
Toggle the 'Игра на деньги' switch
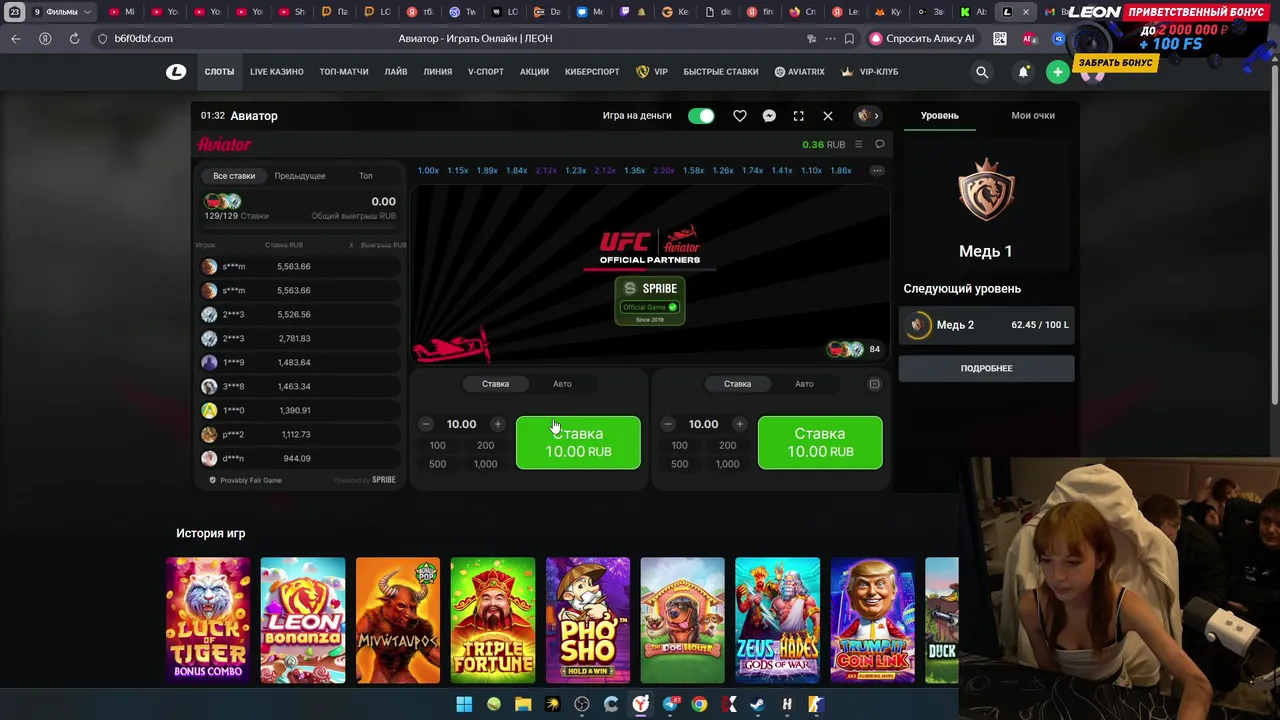click(701, 116)
